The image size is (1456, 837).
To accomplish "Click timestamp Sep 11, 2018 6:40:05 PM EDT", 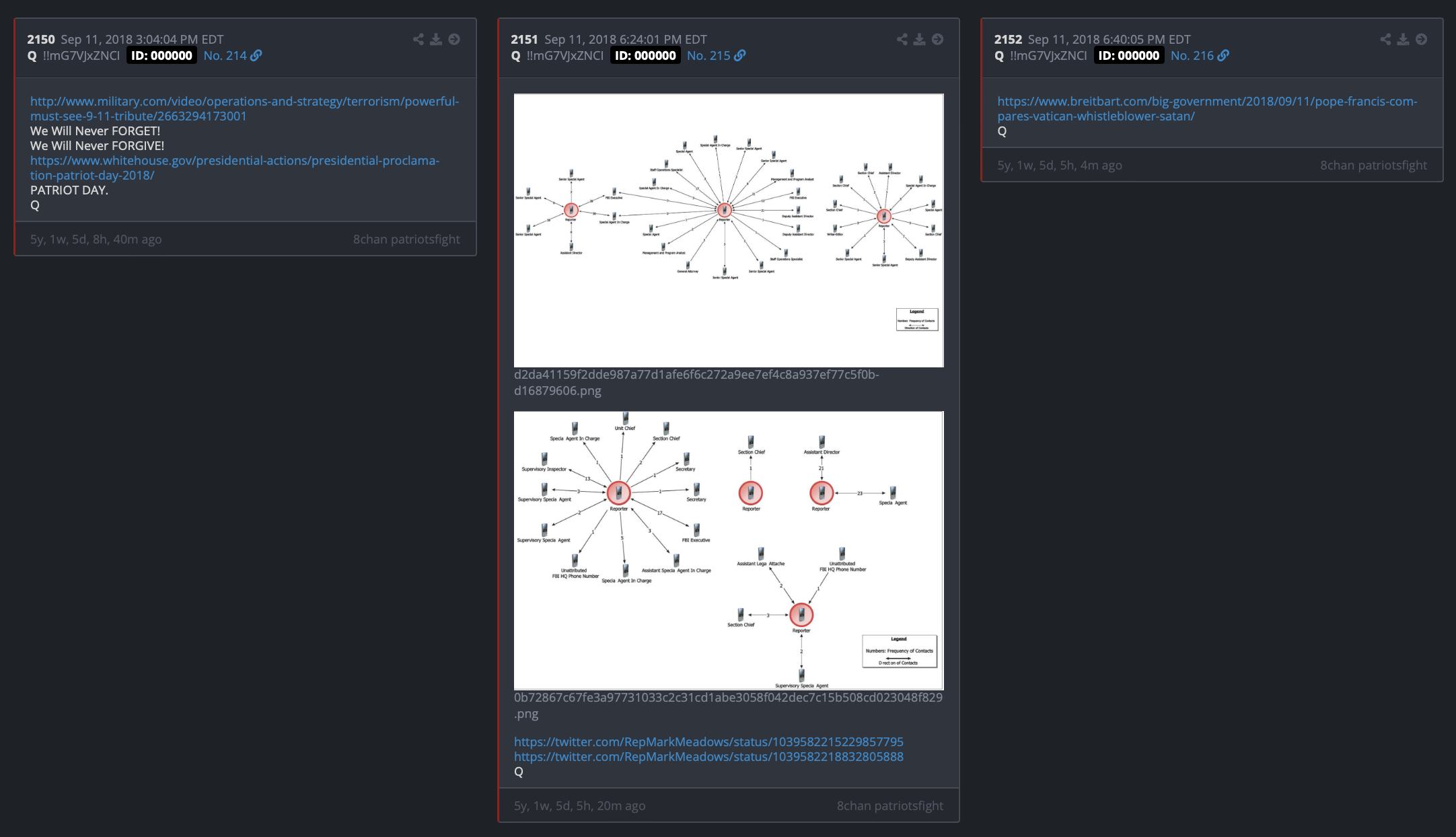I will [1109, 40].
